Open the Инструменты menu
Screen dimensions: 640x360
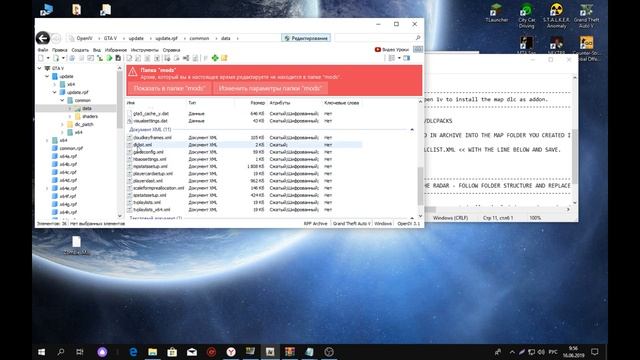pos(144,50)
